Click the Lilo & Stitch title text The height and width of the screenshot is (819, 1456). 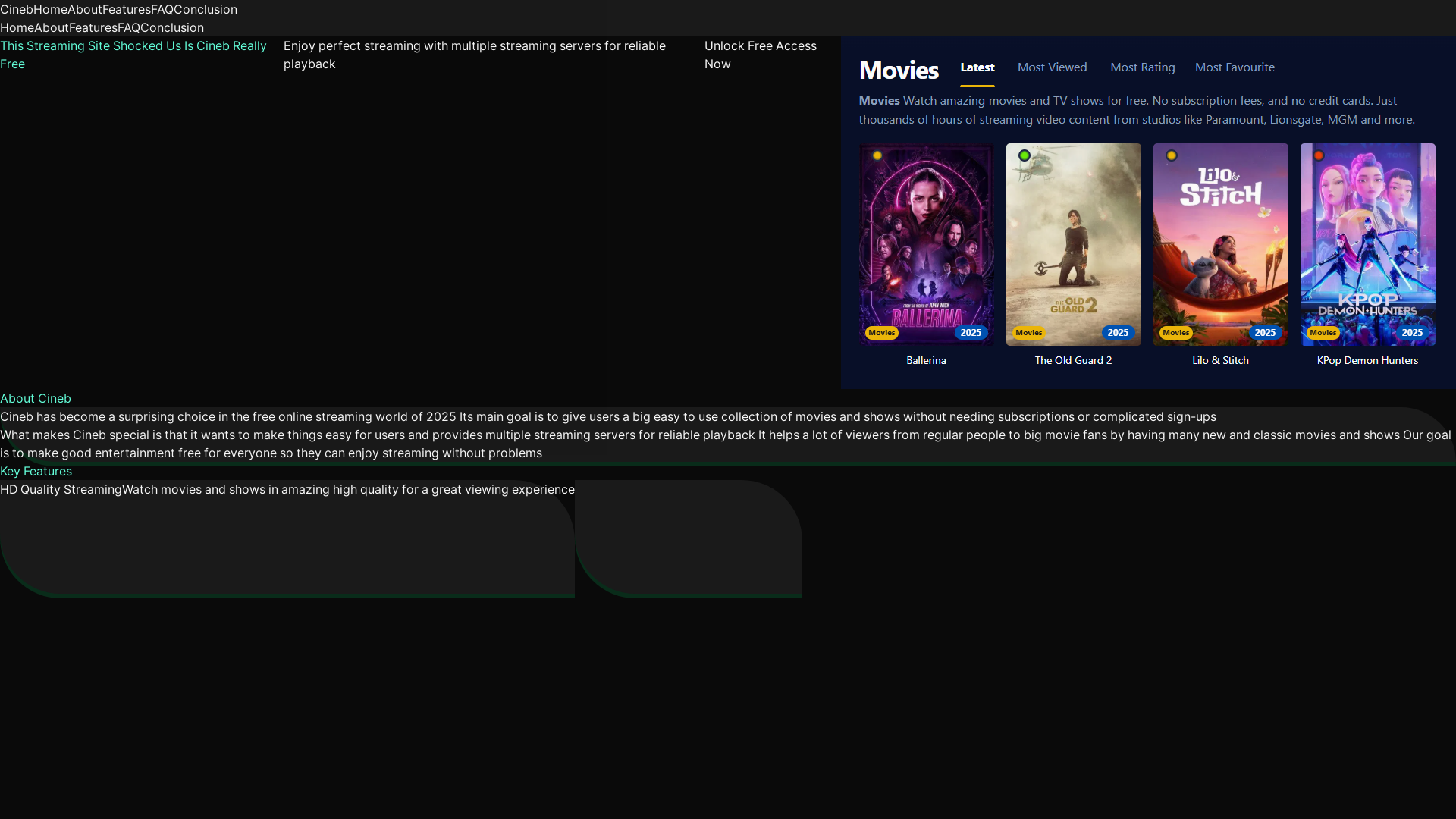pos(1220,360)
